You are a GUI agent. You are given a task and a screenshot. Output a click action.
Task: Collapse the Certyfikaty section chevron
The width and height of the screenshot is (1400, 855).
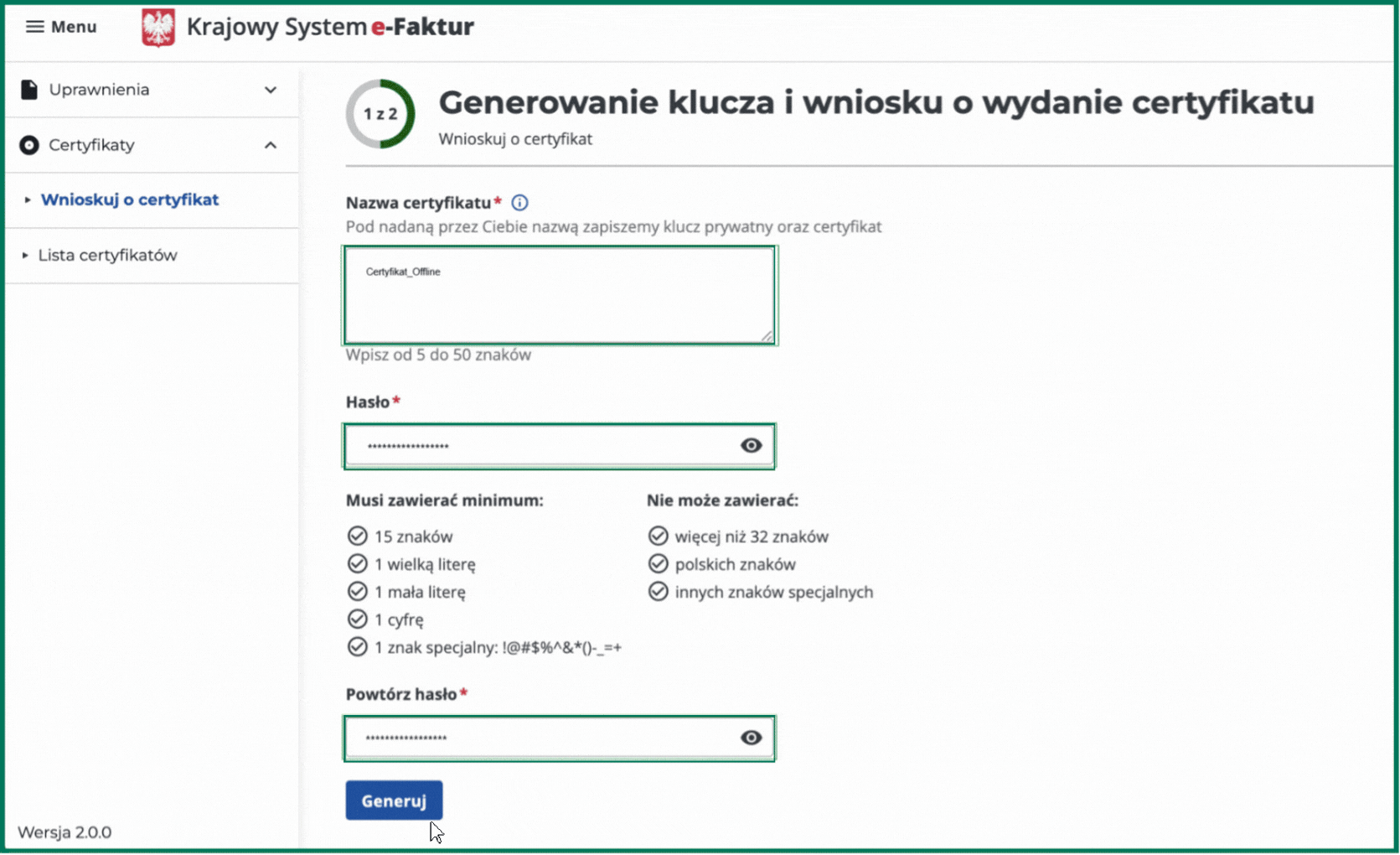coord(271,145)
